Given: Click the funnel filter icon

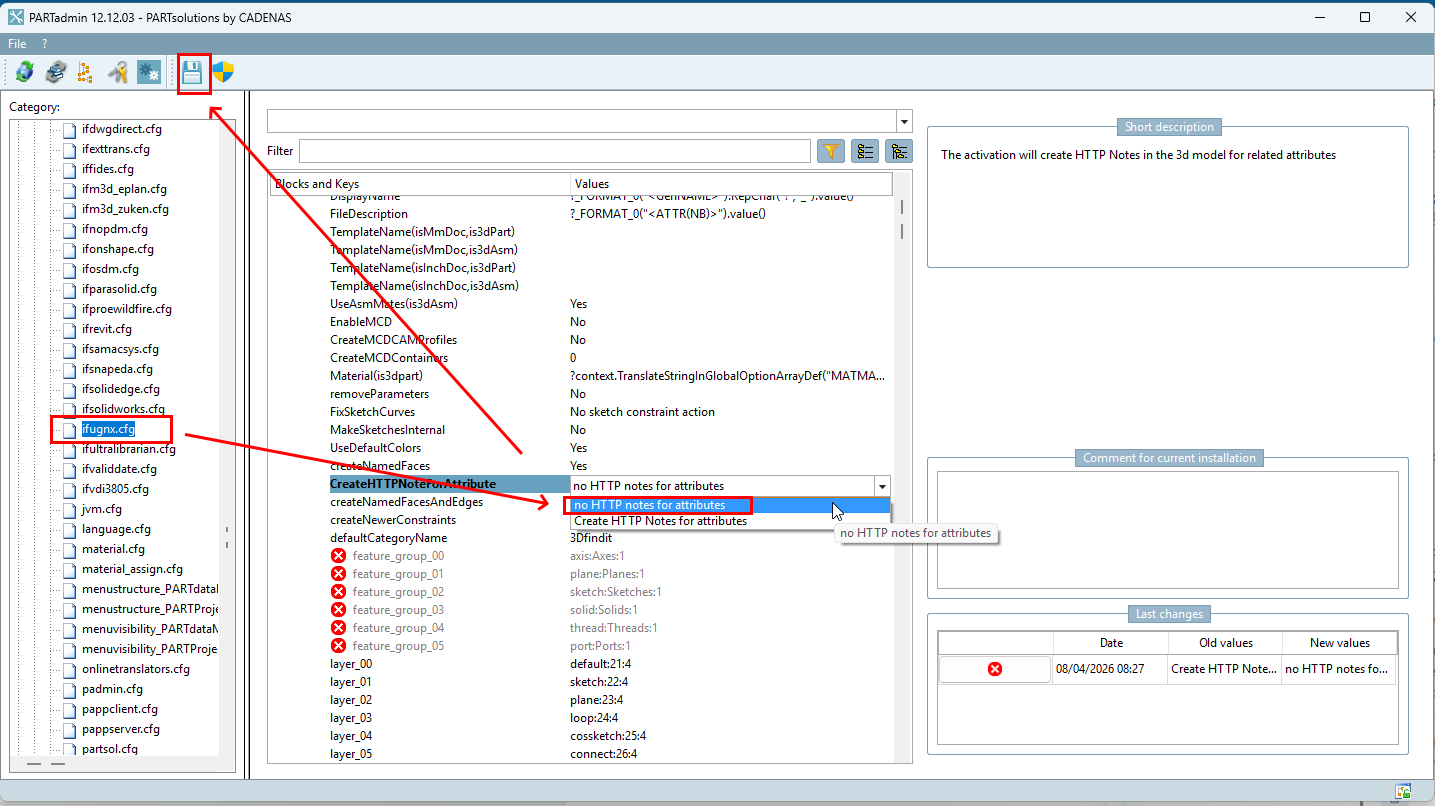Looking at the screenshot, I should click(831, 151).
